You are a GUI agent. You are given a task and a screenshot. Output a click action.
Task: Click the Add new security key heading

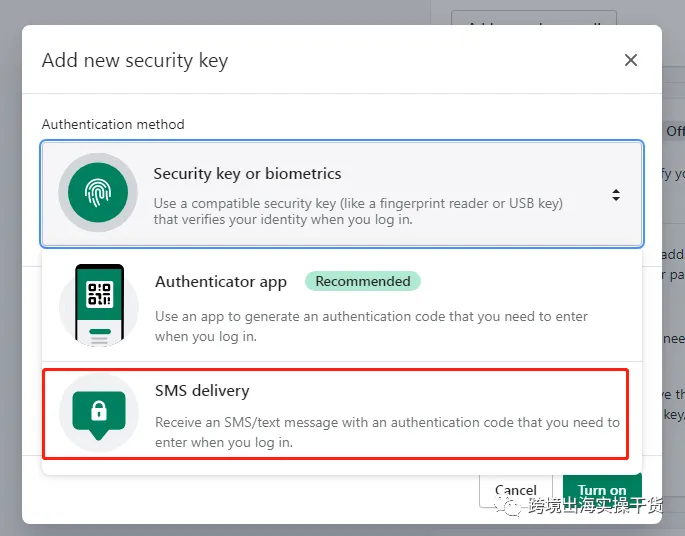[x=135, y=61]
